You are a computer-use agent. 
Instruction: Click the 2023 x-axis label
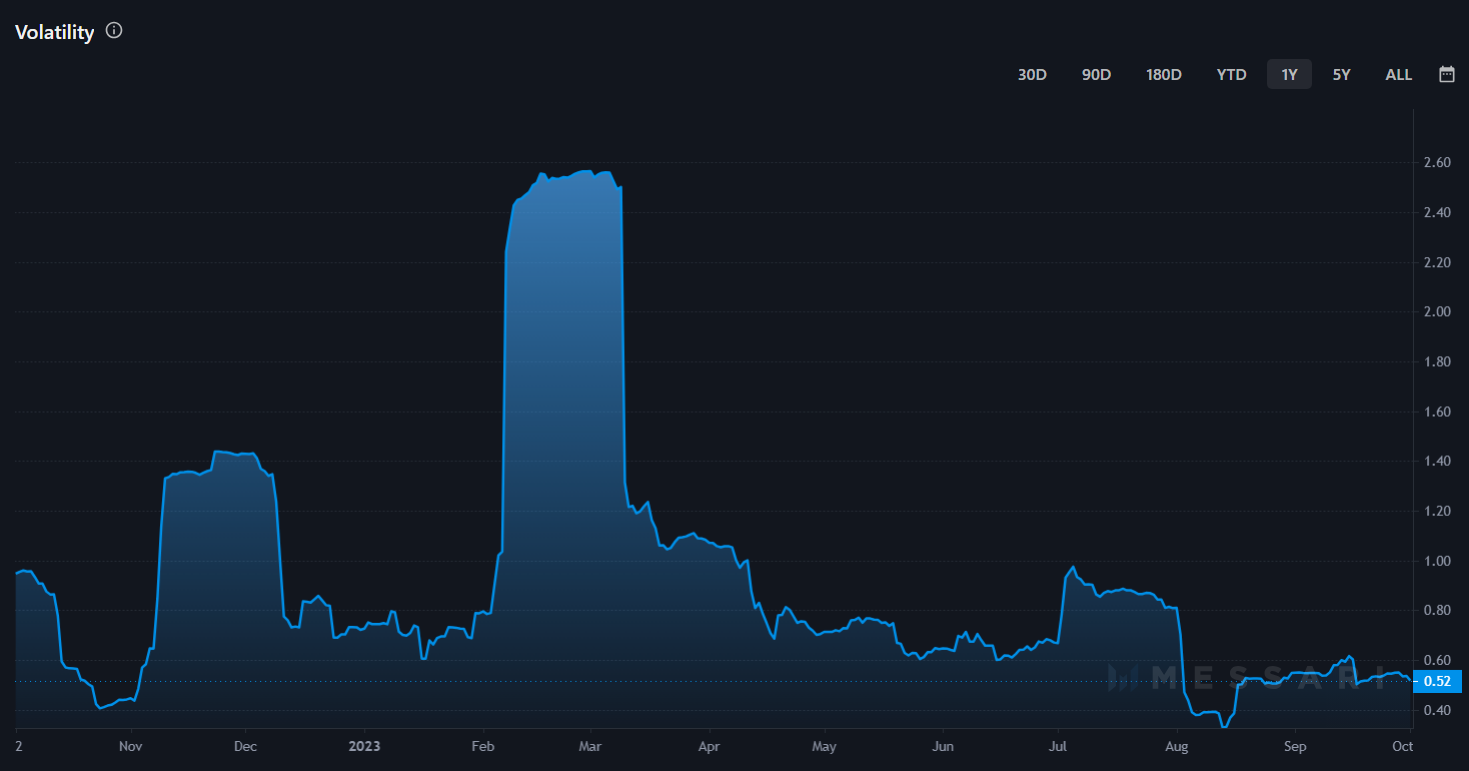coord(364,746)
